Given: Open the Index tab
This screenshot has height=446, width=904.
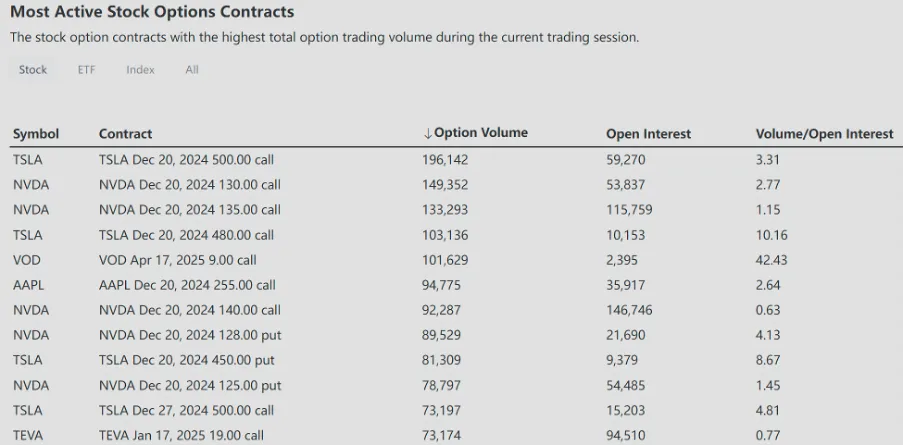Looking at the screenshot, I should tap(140, 70).
